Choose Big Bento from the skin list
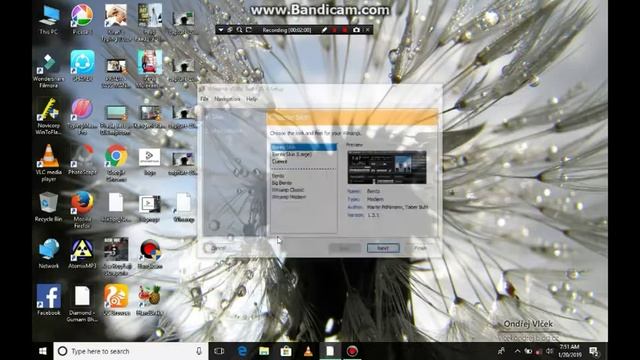 click(282, 183)
